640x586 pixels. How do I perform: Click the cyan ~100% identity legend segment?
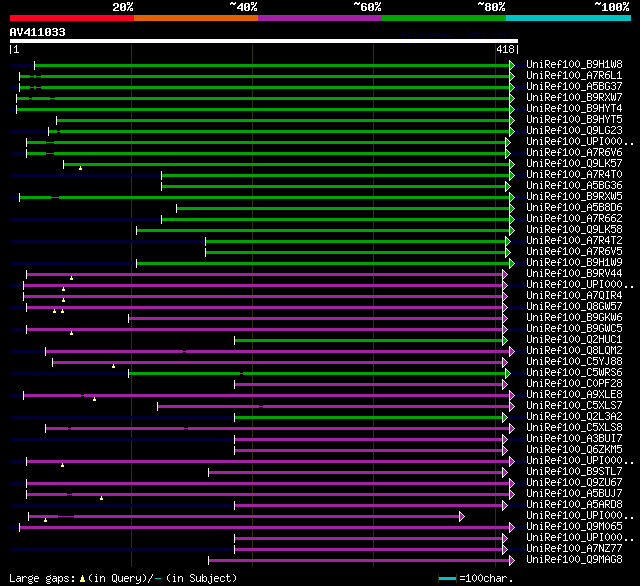pos(569,18)
